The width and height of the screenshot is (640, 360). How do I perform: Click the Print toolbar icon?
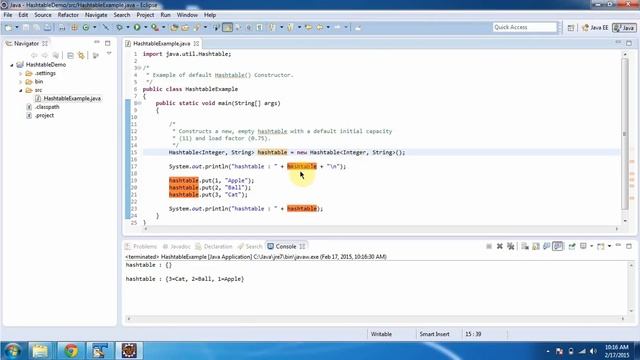(48, 27)
